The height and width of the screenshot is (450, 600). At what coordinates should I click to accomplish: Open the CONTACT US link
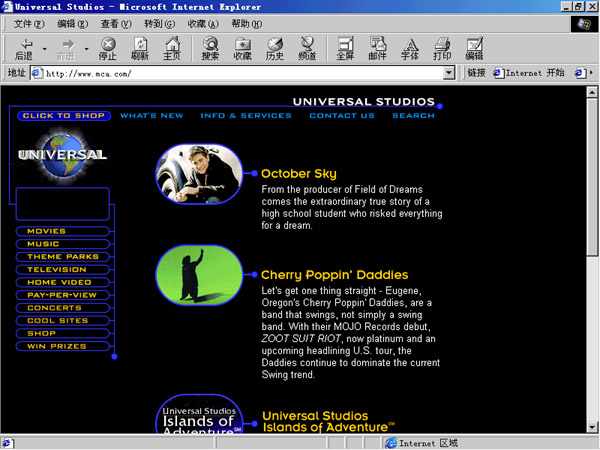342,116
